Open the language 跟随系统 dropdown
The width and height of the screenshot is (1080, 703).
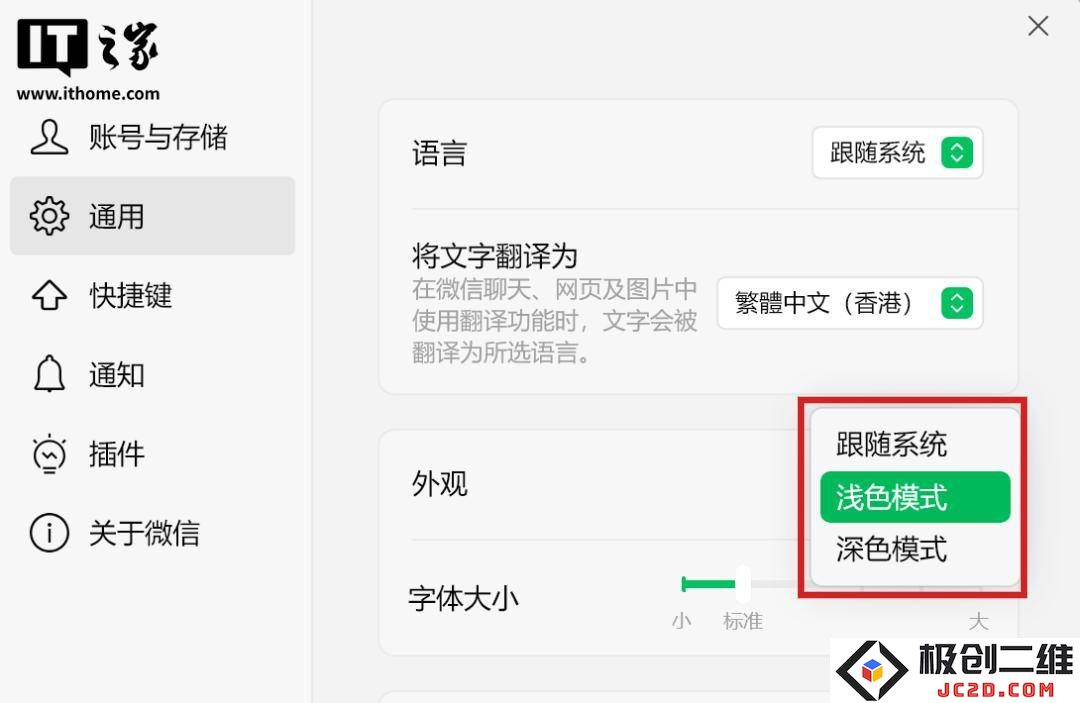click(896, 153)
